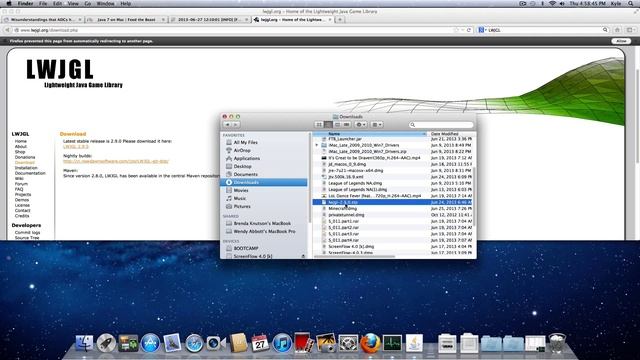Open the Contacts book icon in Dock
This screenshot has height=360, width=640.
coord(238,343)
